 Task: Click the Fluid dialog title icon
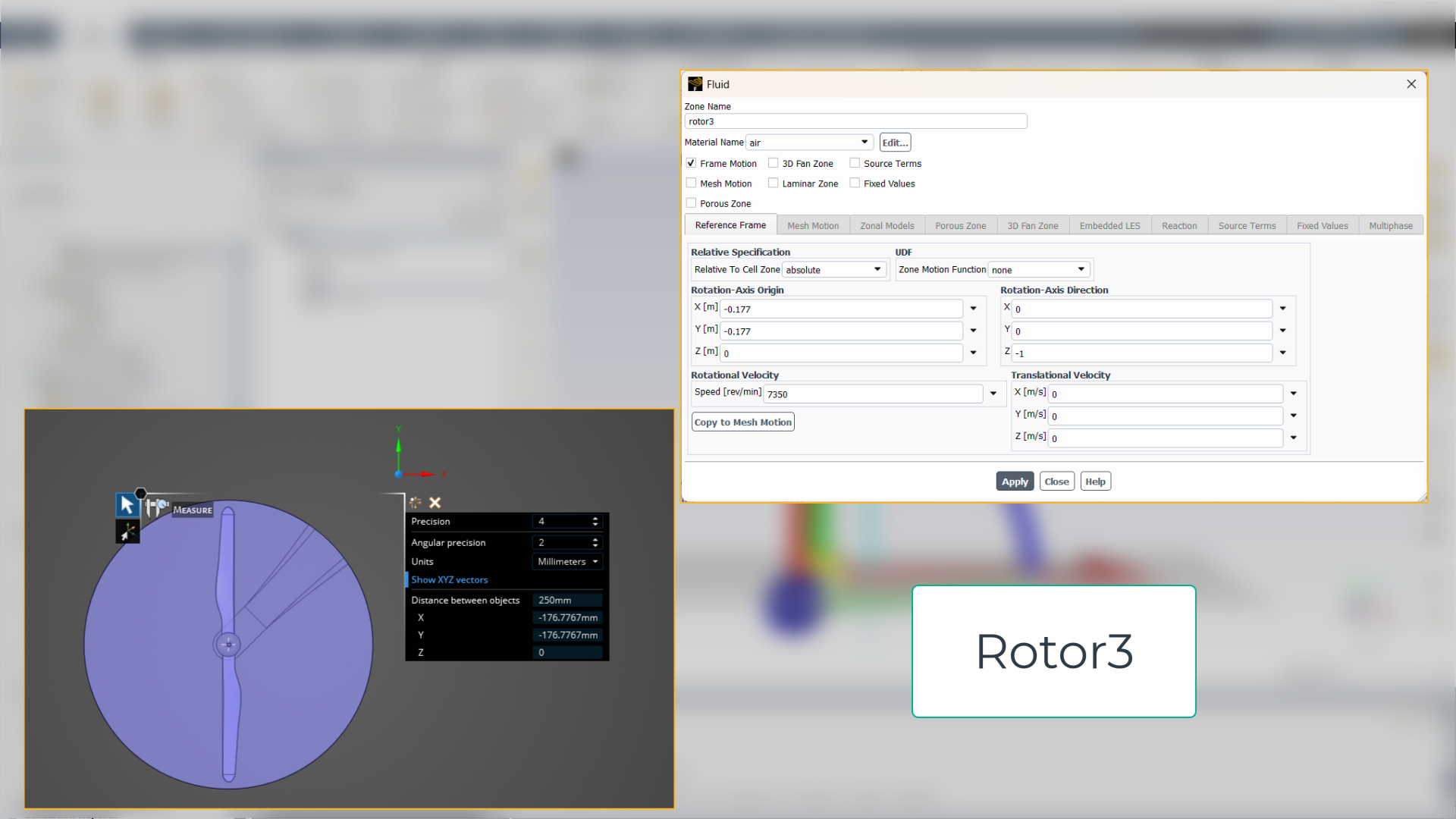695,84
